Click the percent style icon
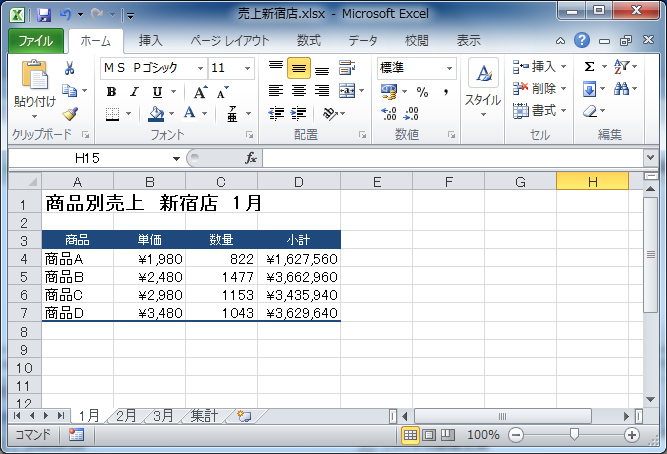Viewport: 667px width, 454px height. pos(422,92)
